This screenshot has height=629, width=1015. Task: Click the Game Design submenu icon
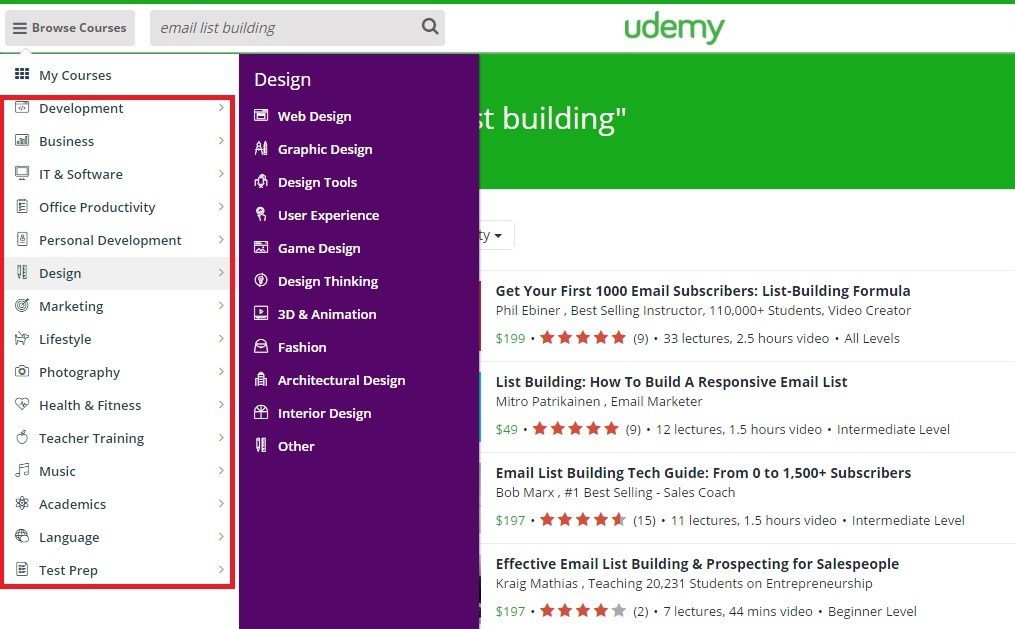click(261, 247)
